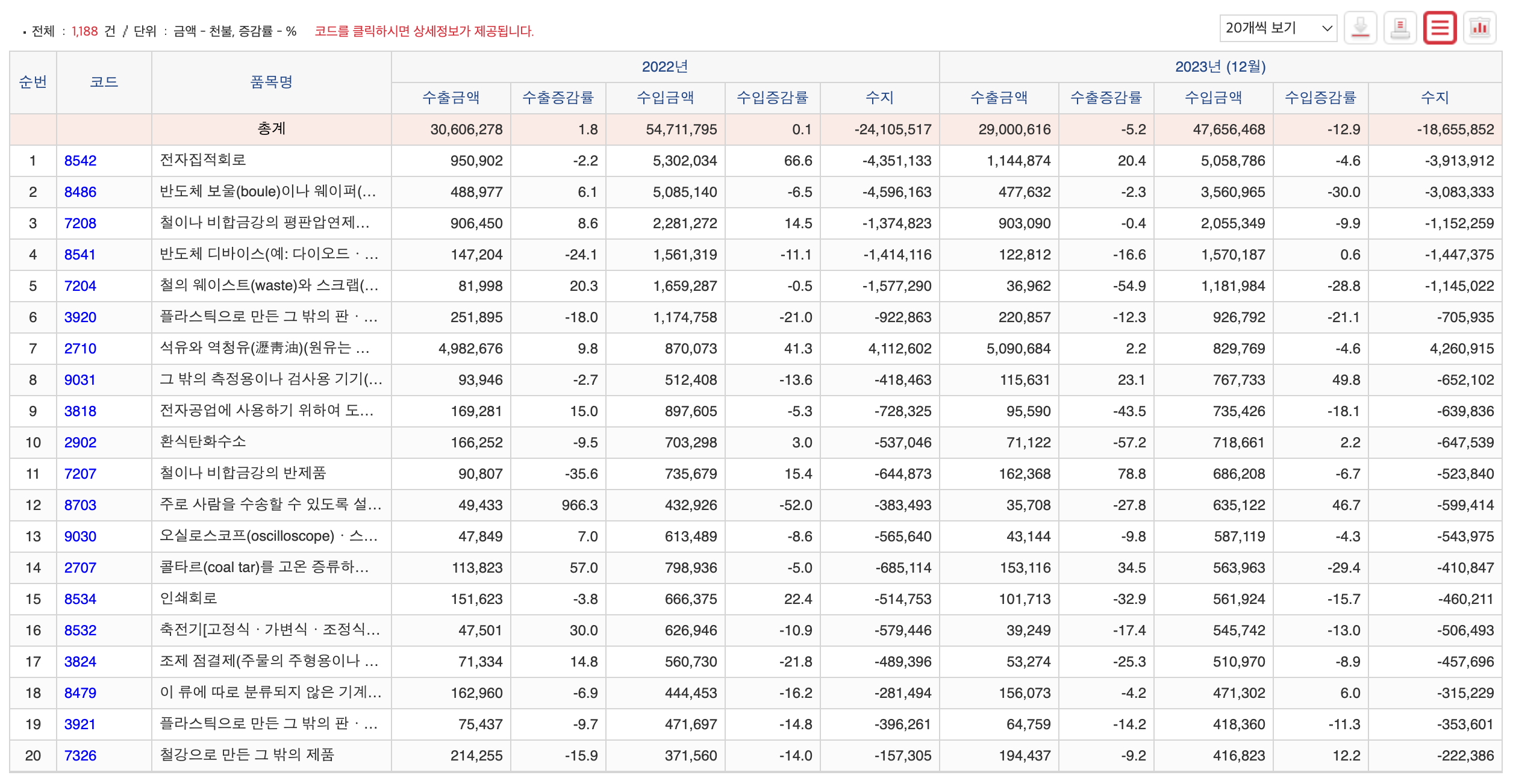Click the 2023년 (12월) group header
Screen dimensions: 1513x784
(1220, 67)
